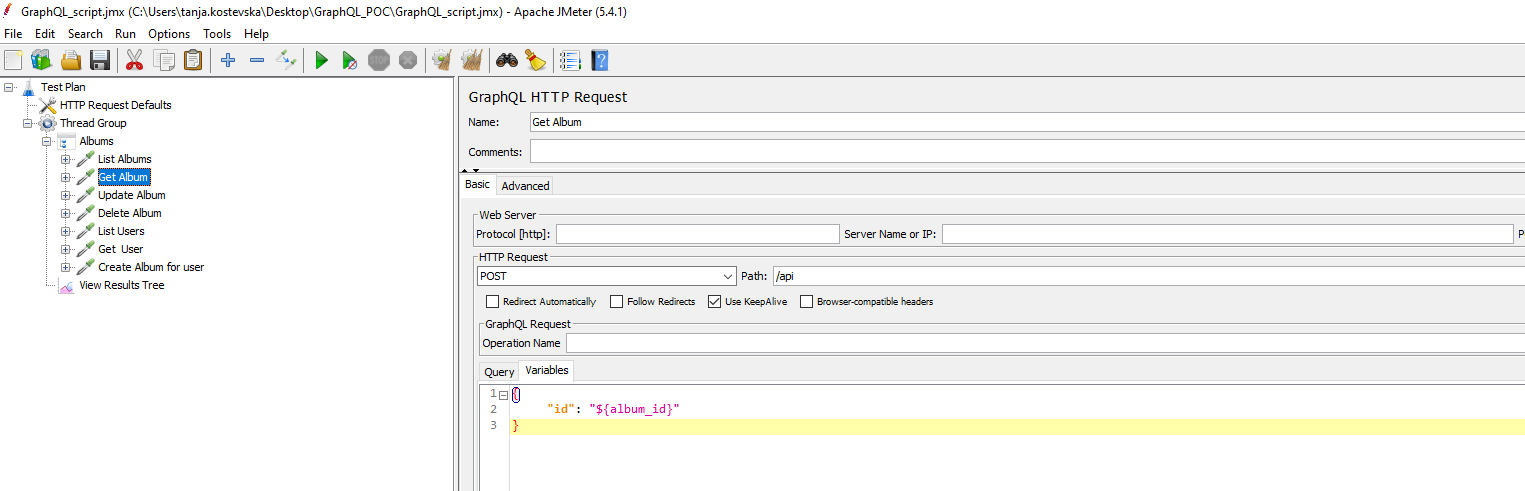Image resolution: width=1525 pixels, height=491 pixels.
Task: Select the Variables tab
Action: point(547,370)
